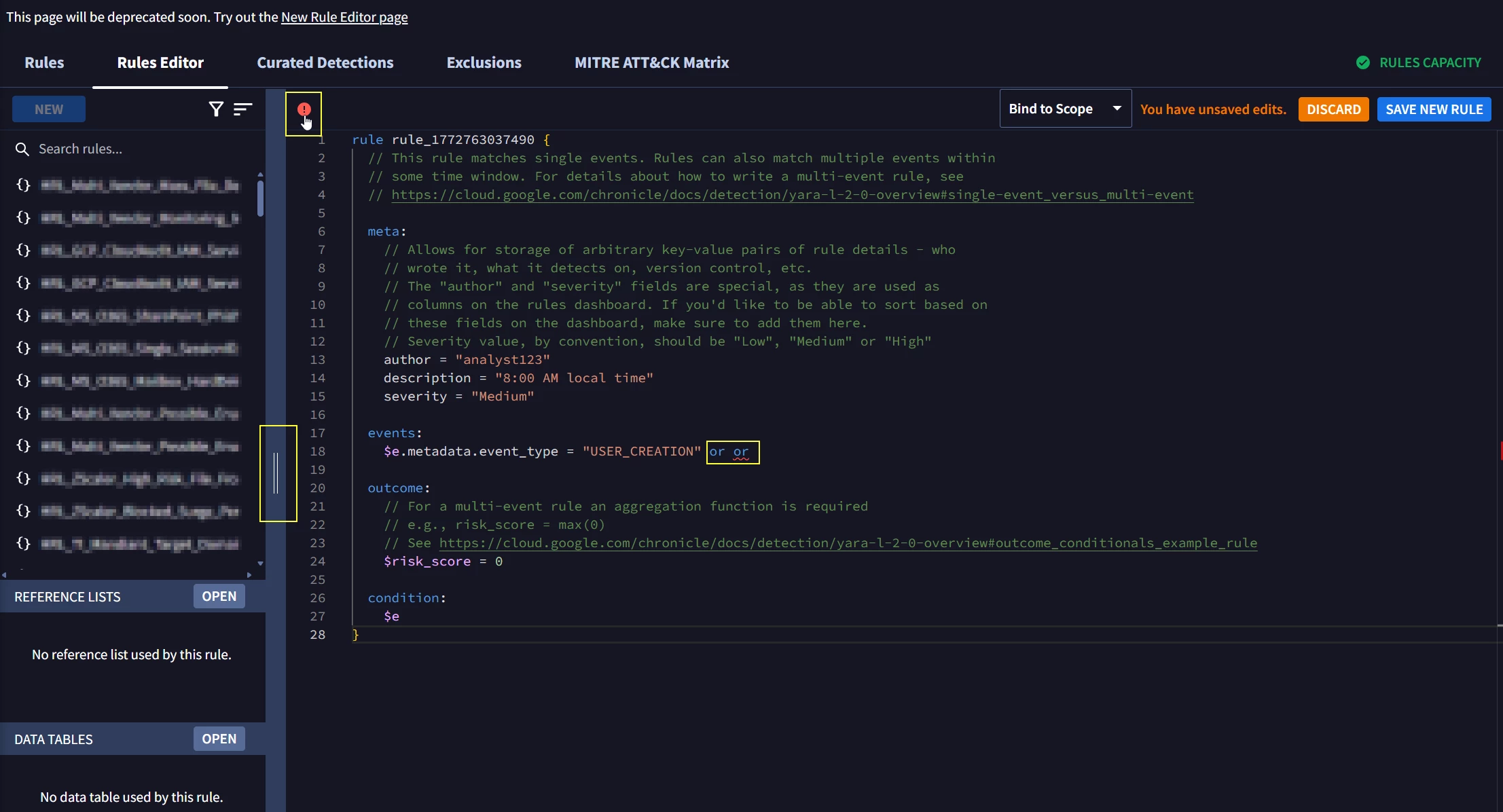Open the Bind to Scope dropdown
This screenshot has height=812, width=1503.
click(1065, 109)
